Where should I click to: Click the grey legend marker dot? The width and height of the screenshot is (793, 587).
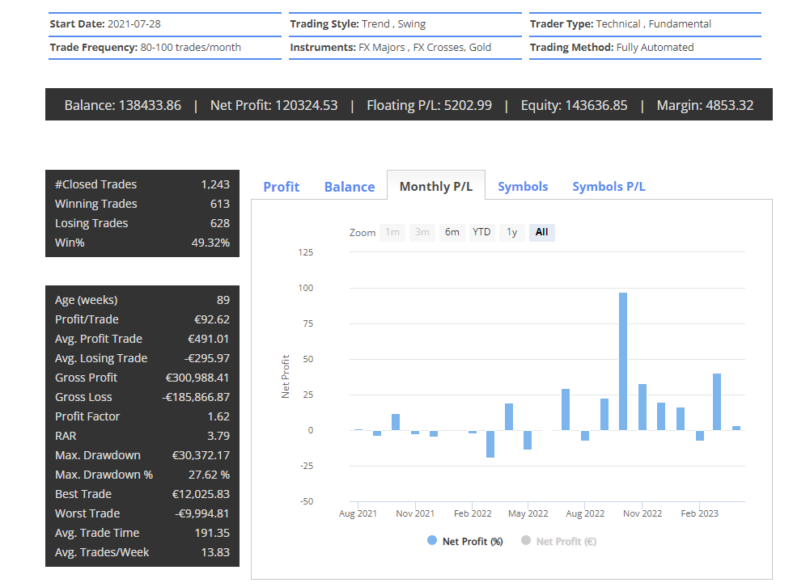527,541
